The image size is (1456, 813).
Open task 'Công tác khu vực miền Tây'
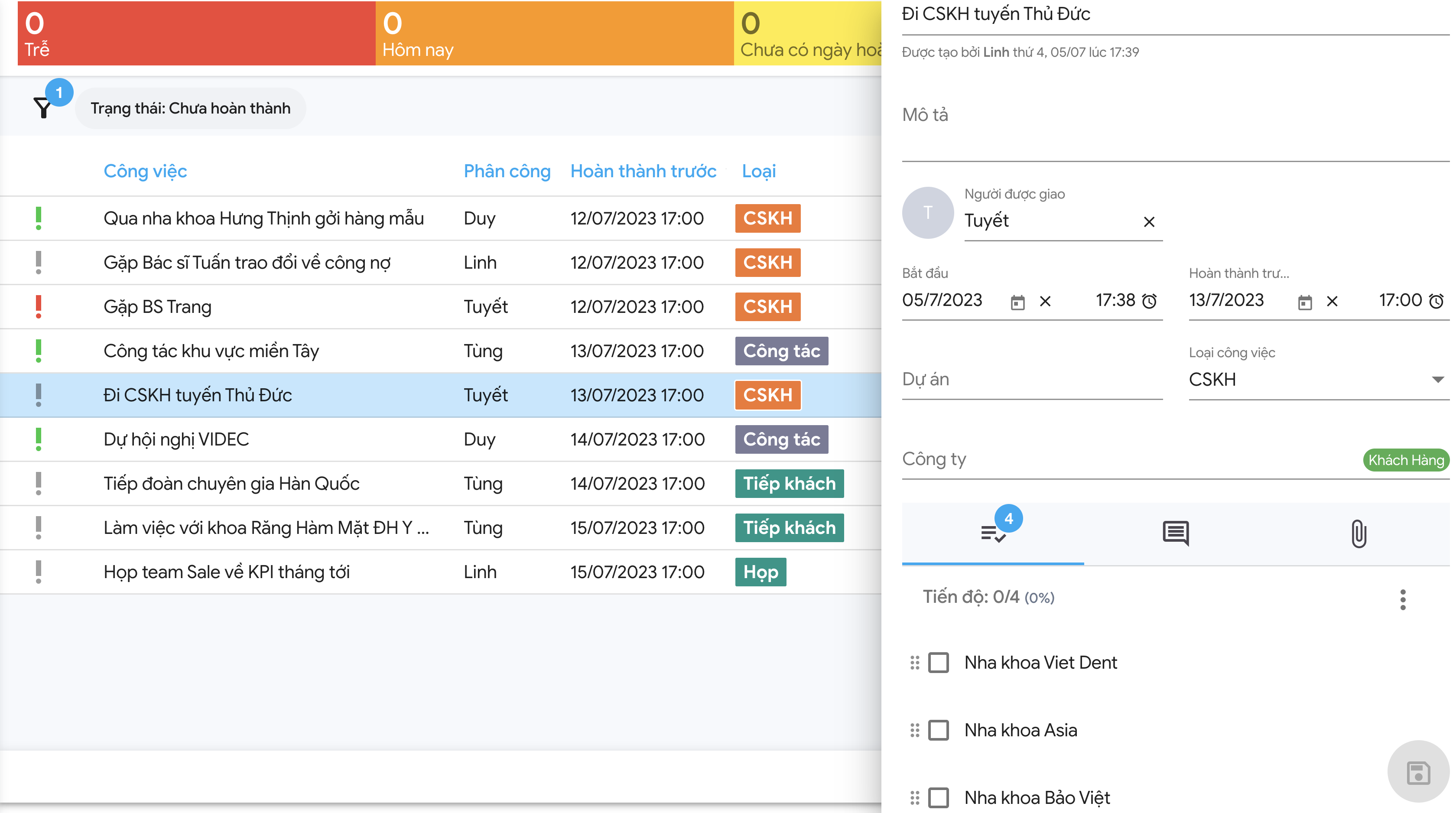211,351
